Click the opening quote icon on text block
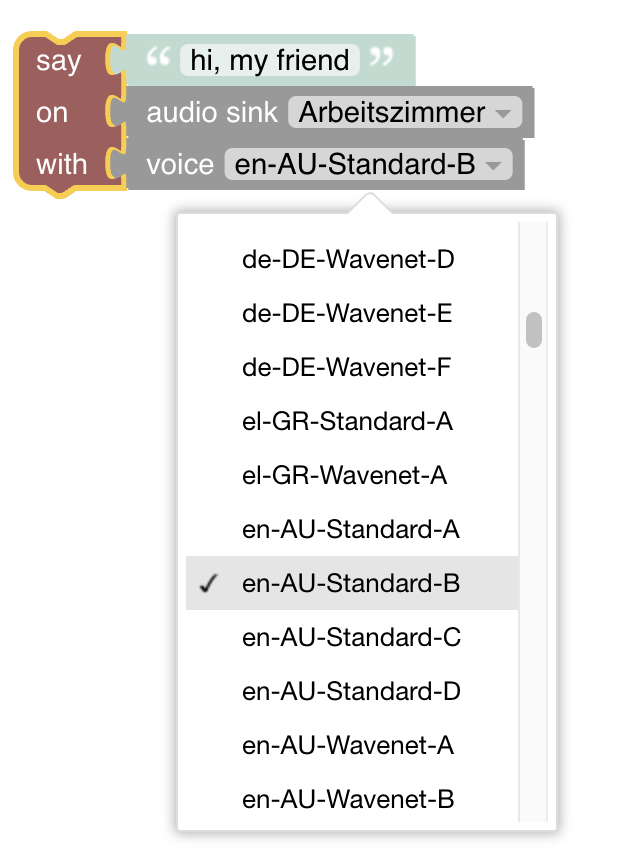 coord(157,59)
